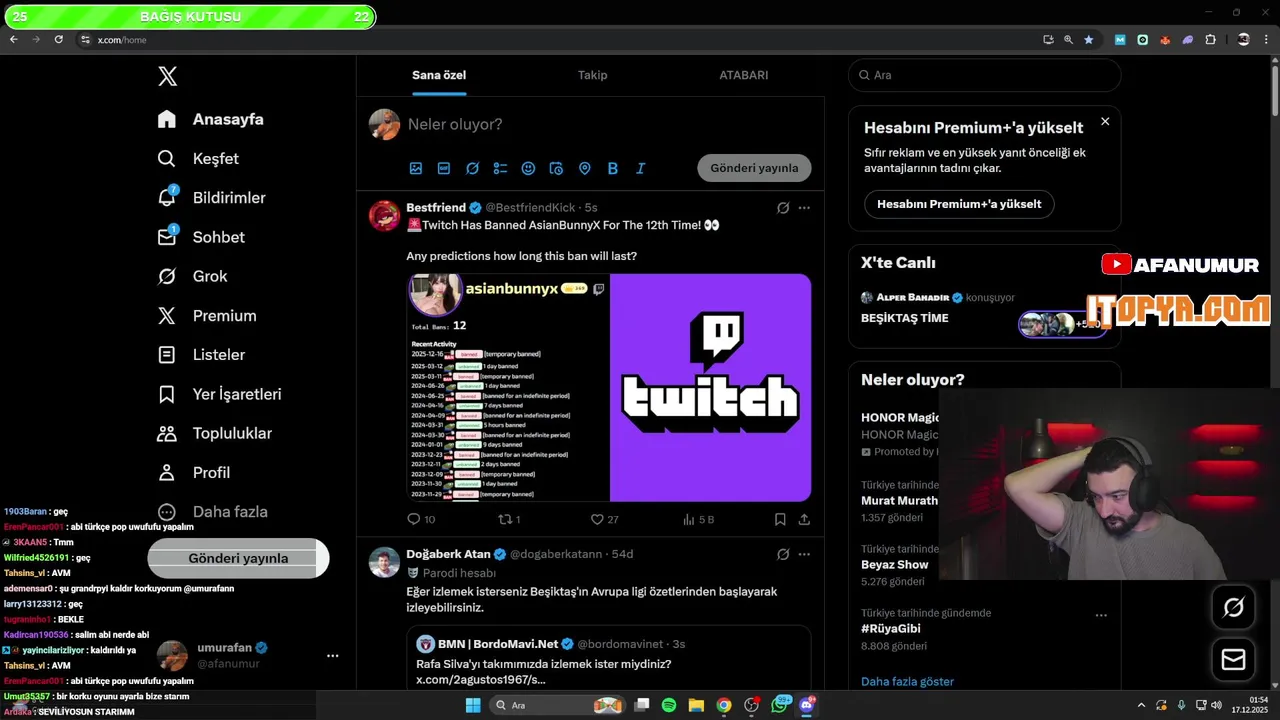Click Grok icon on Doğaberk Atan post
The height and width of the screenshot is (720, 1280).
point(783,554)
